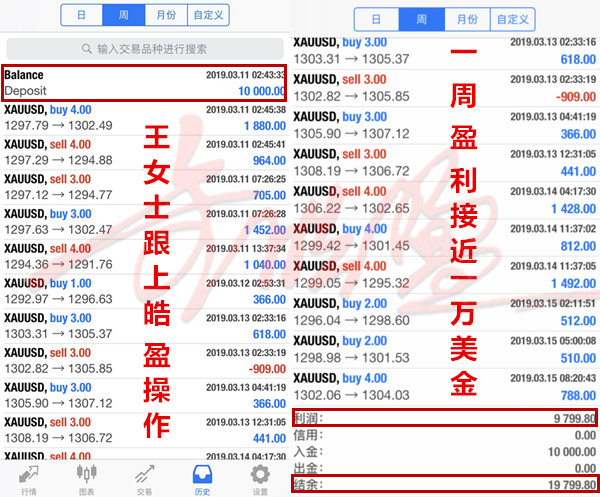
Task: Switch to 月份 tab in left panel
Action: 163,15
